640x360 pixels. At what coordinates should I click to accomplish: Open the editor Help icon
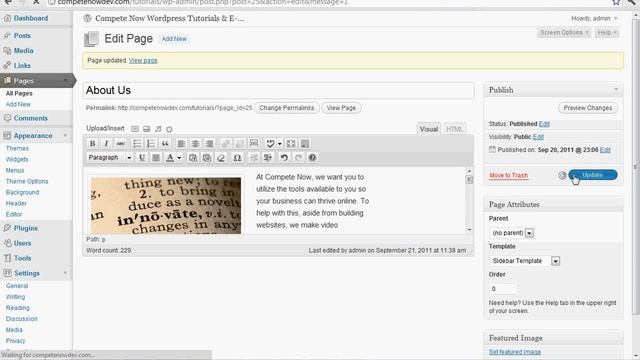(312, 158)
